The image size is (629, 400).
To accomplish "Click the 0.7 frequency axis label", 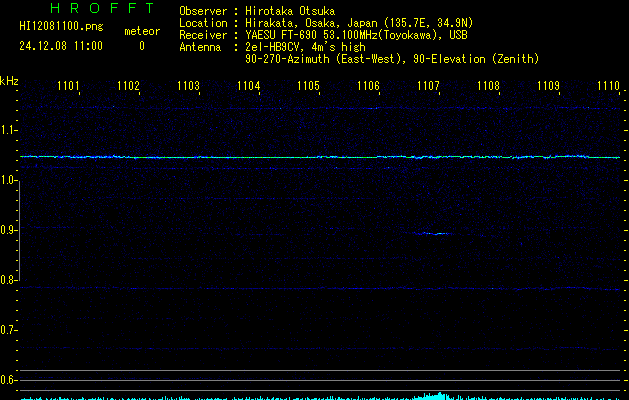I will [9, 330].
